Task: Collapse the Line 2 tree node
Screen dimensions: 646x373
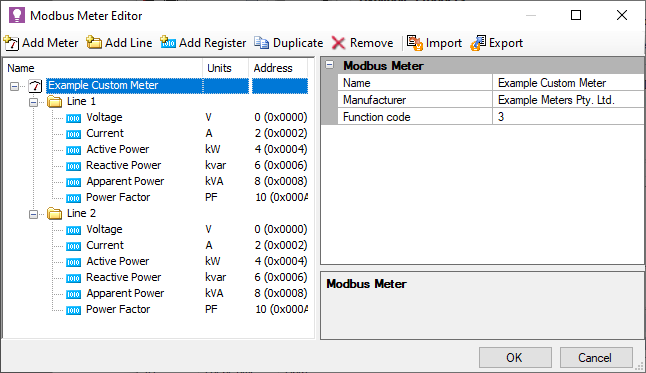Action: coord(33,214)
